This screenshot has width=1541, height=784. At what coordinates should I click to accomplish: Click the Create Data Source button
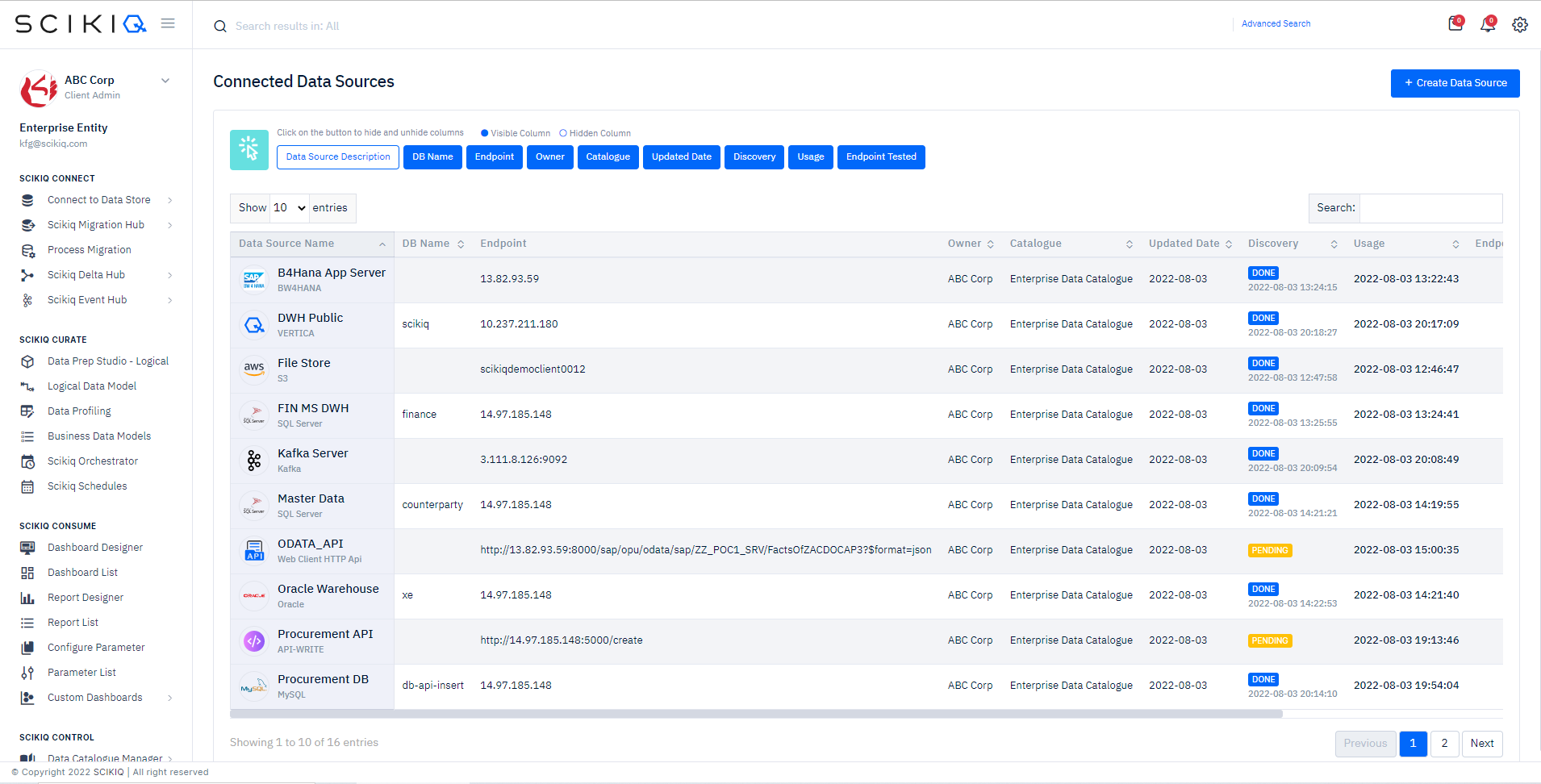[x=1454, y=83]
